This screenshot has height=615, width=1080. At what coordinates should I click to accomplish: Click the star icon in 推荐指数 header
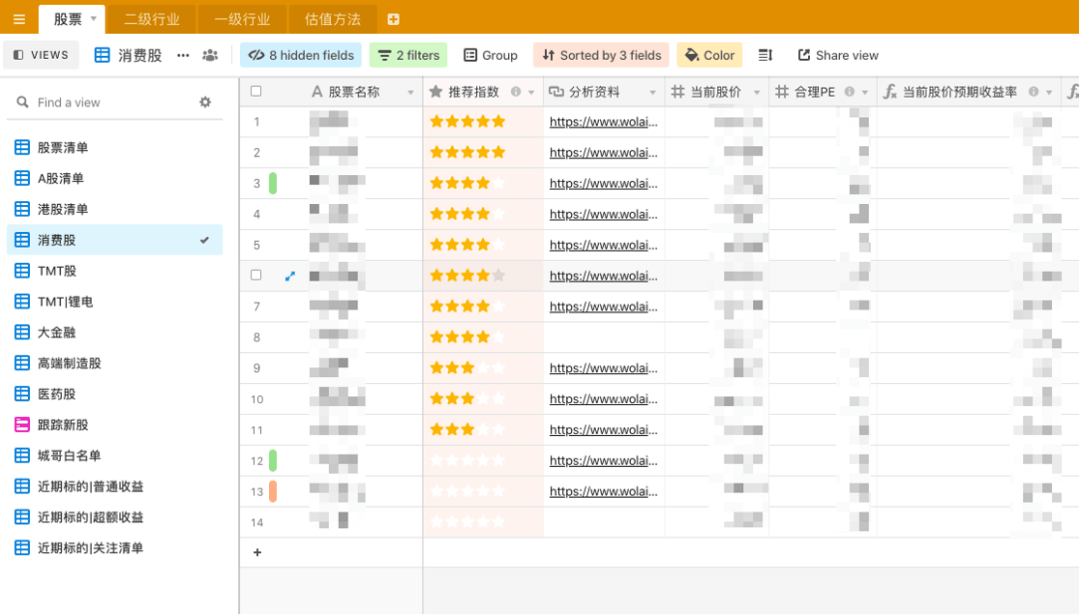coord(435,92)
